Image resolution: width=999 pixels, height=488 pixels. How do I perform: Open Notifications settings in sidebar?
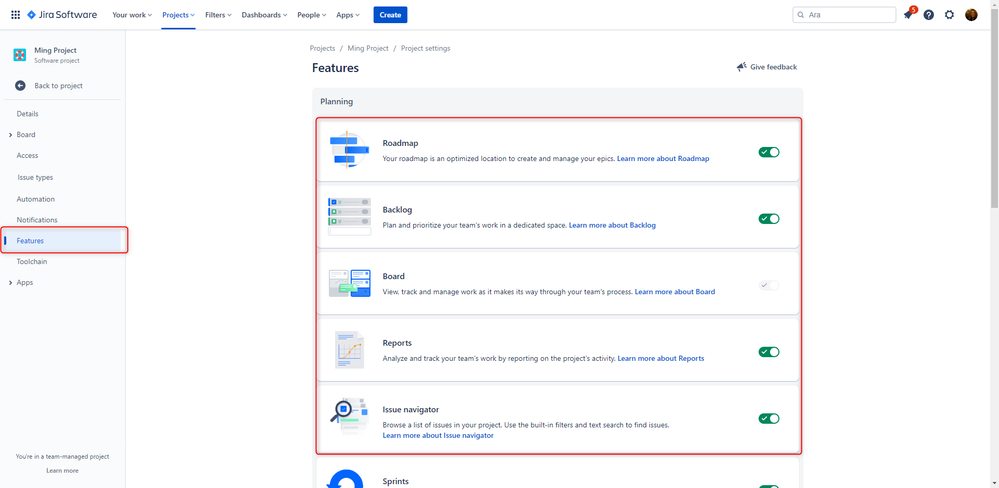pyautogui.click(x=37, y=220)
